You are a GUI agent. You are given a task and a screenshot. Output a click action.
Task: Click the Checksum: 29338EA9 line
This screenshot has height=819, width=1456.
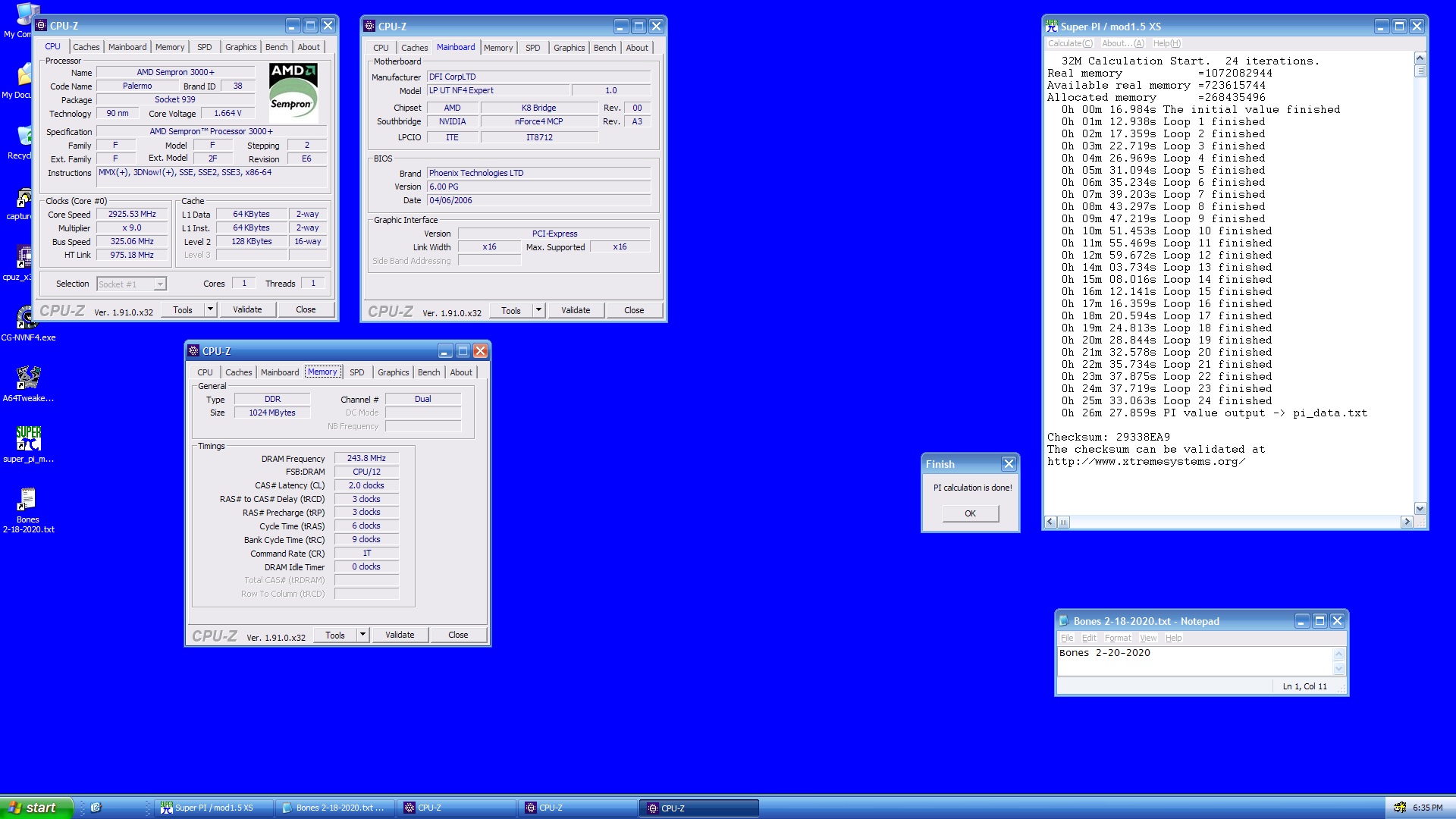coord(1108,437)
